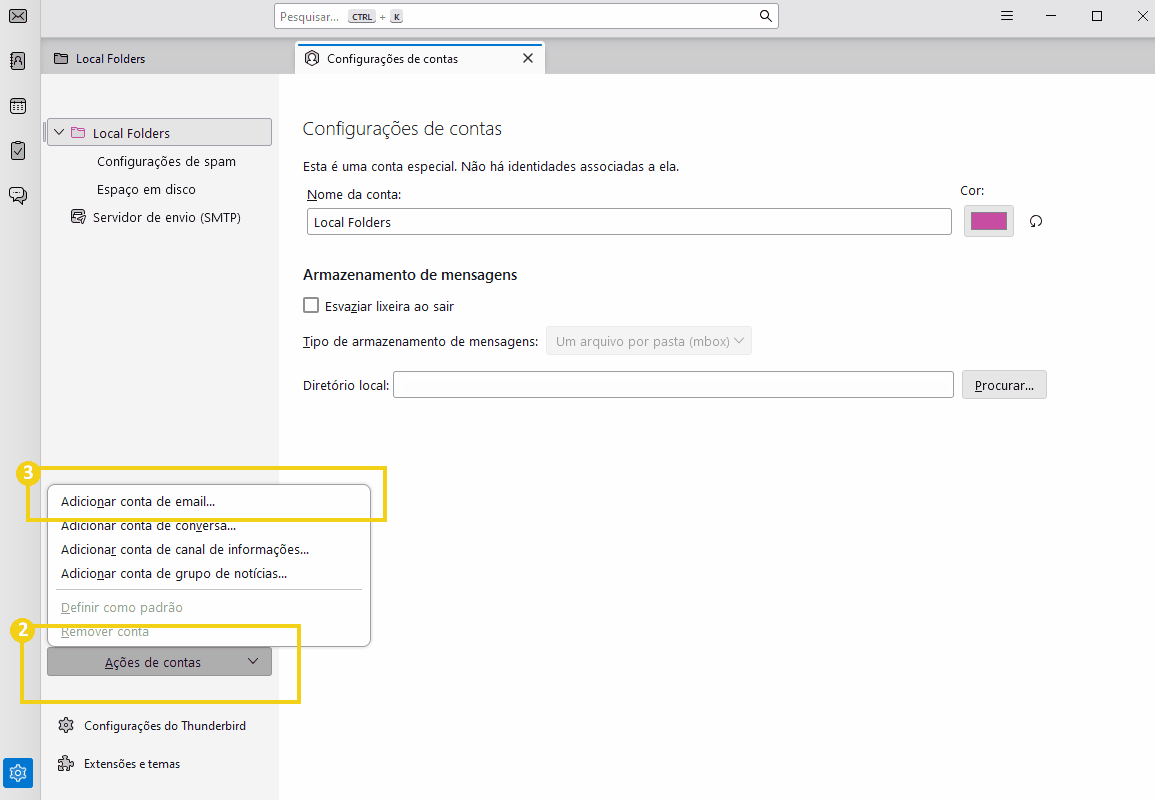Viewport: 1155px width, 800px height.
Task: Open the Mail view in the sidebar
Action: tap(17, 16)
